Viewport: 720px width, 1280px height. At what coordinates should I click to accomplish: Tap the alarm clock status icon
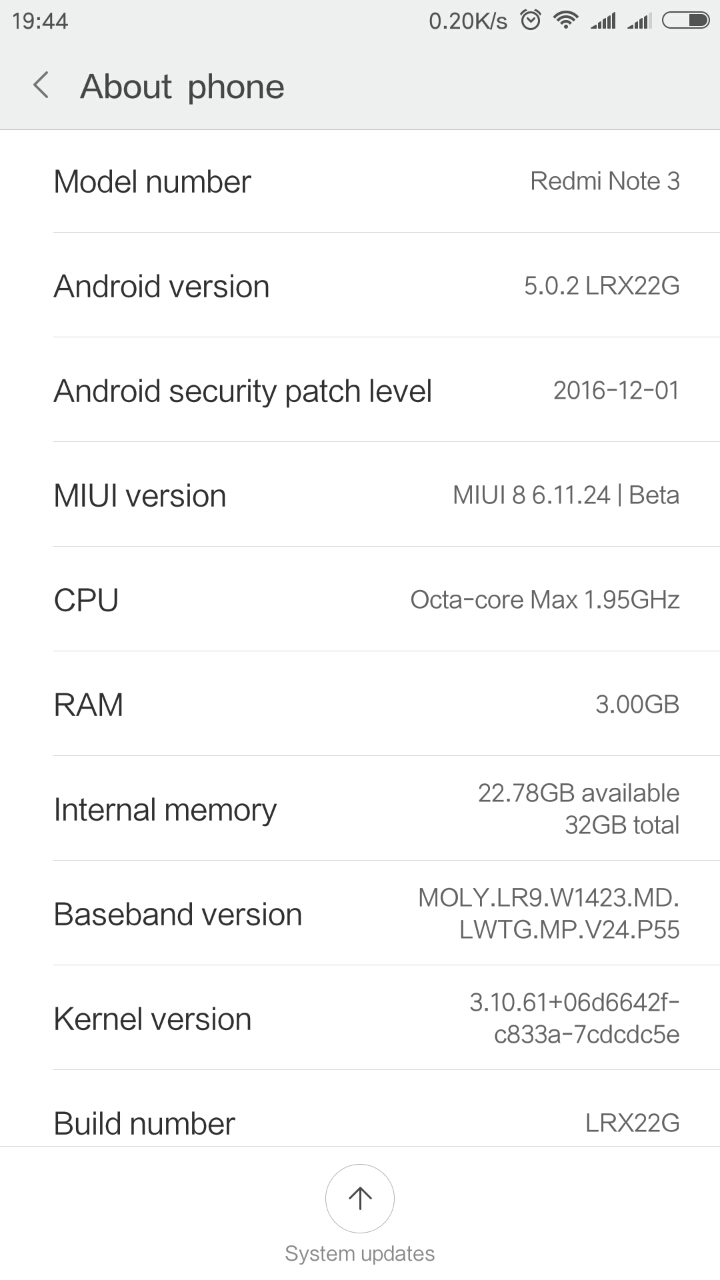(x=531, y=20)
